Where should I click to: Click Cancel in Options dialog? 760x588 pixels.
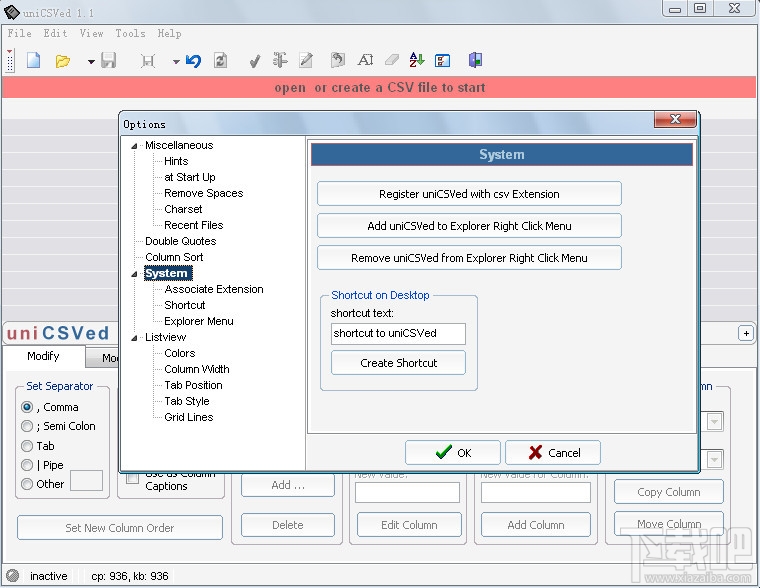(553, 453)
